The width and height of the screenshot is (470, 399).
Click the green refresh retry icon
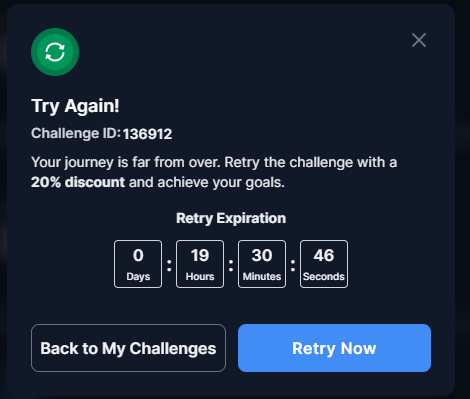click(55, 52)
